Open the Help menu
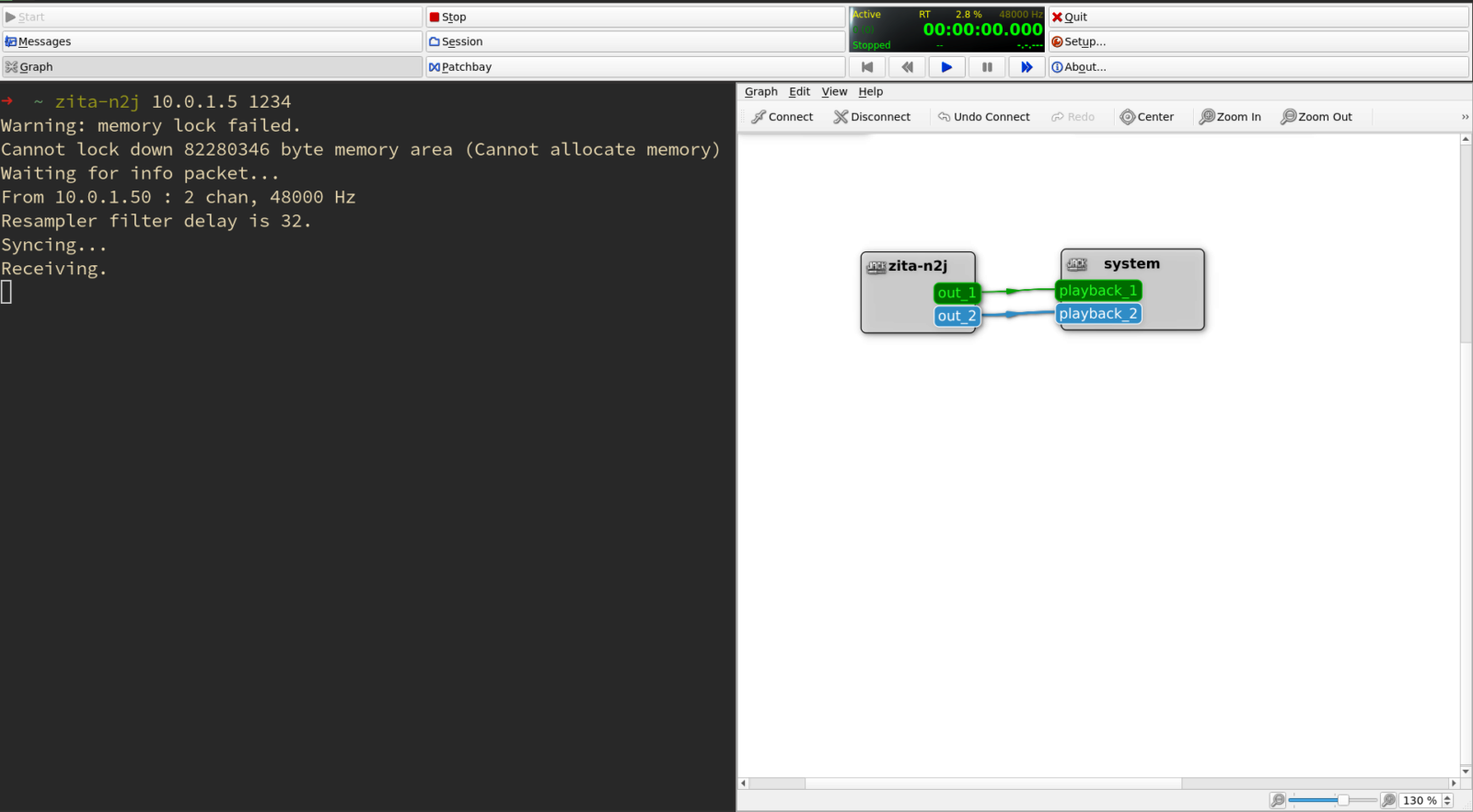Viewport: 1473px width, 812px height. 870,91
